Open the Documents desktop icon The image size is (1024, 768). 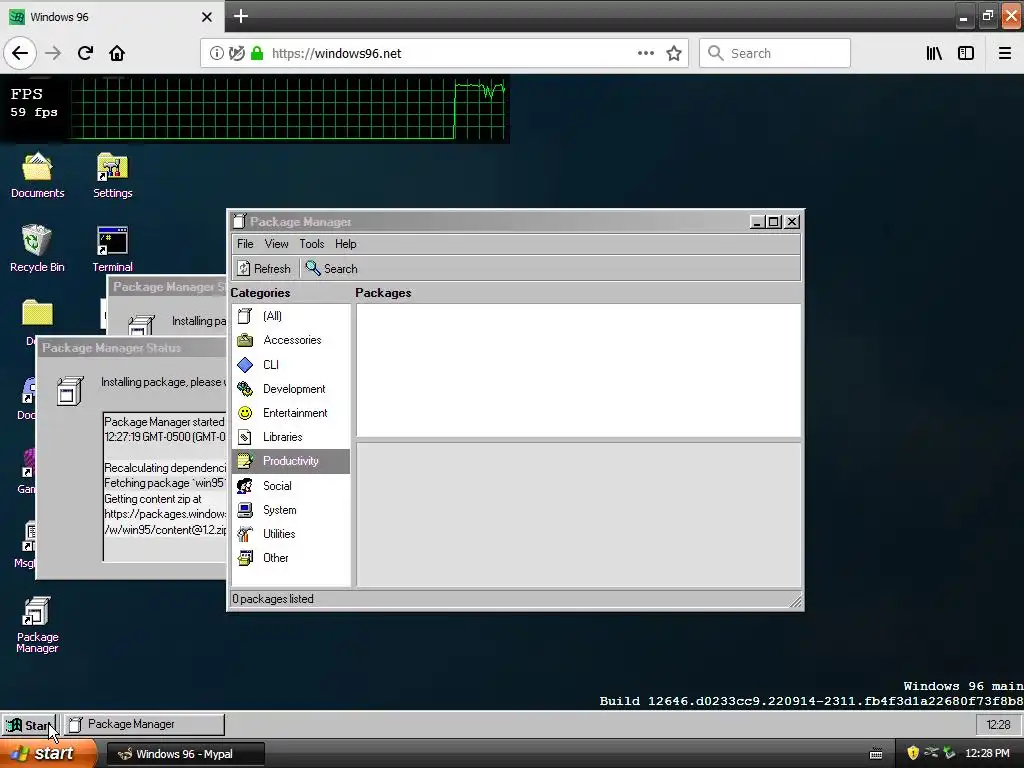pos(37,174)
